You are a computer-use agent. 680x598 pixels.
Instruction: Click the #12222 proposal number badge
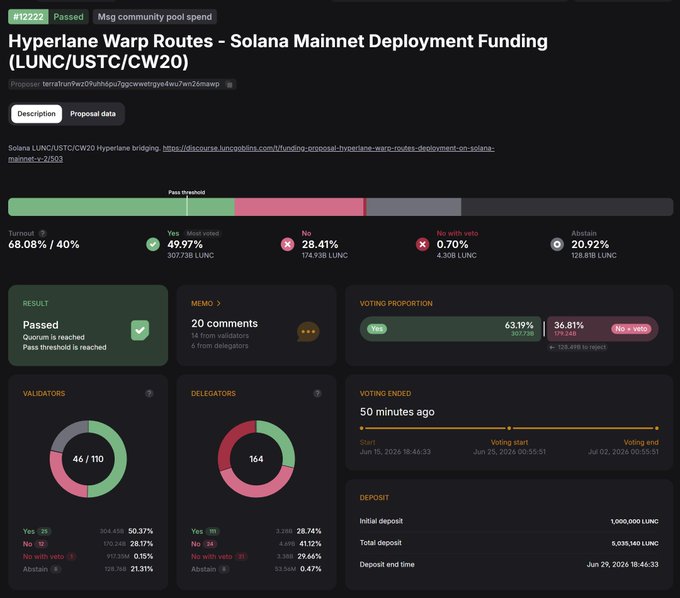tap(28, 17)
